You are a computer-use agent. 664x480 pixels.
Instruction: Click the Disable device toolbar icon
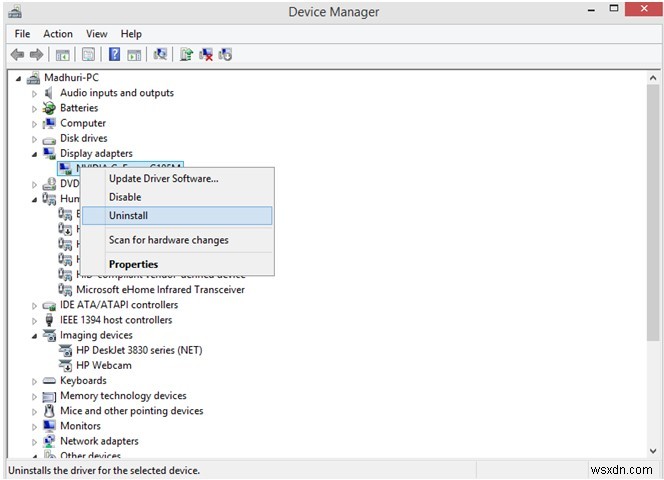[225, 54]
